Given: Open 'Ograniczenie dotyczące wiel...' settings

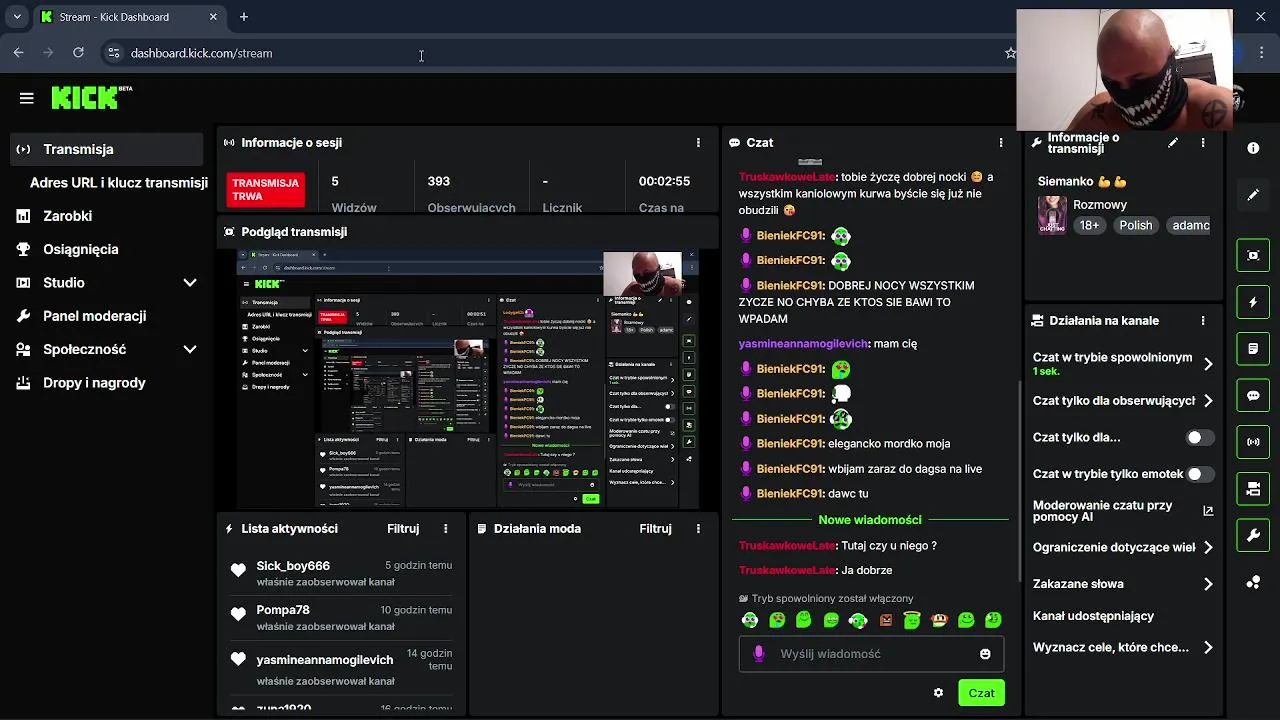Looking at the screenshot, I should pos(1123,548).
